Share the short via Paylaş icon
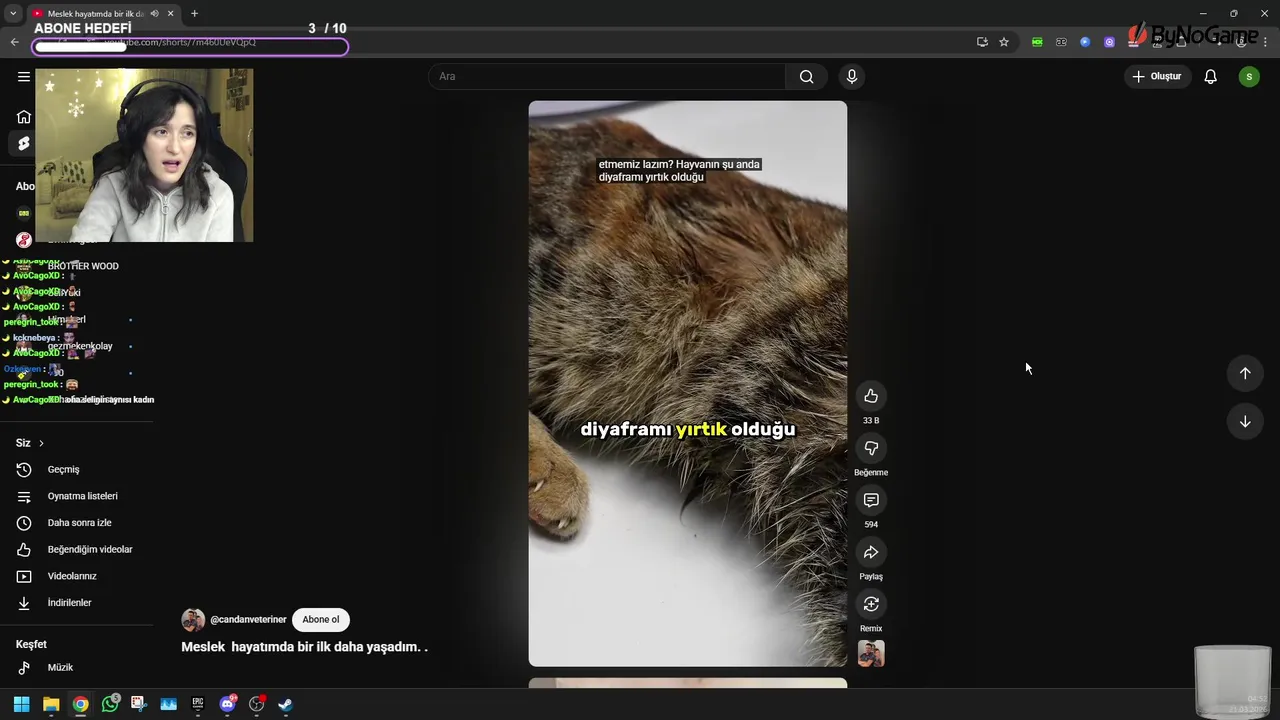The height and width of the screenshot is (720, 1280). tap(871, 552)
